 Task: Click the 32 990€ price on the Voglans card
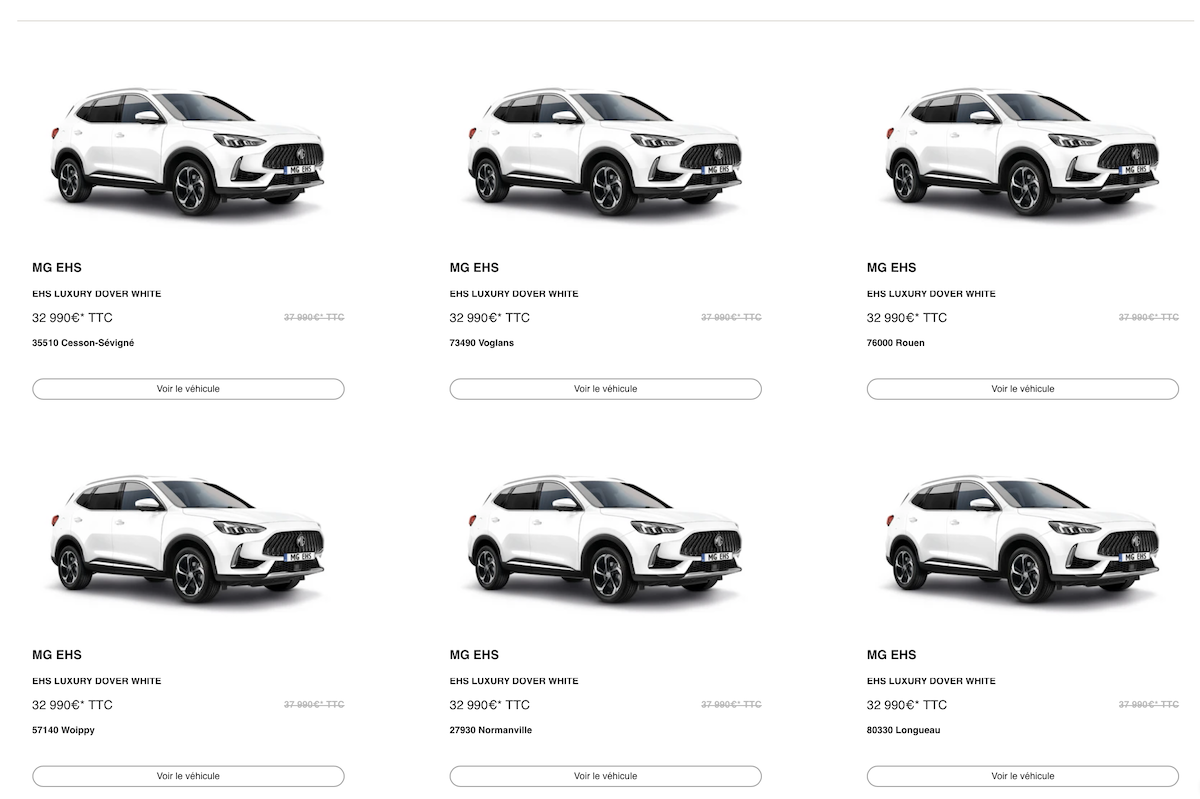pyautogui.click(x=489, y=318)
